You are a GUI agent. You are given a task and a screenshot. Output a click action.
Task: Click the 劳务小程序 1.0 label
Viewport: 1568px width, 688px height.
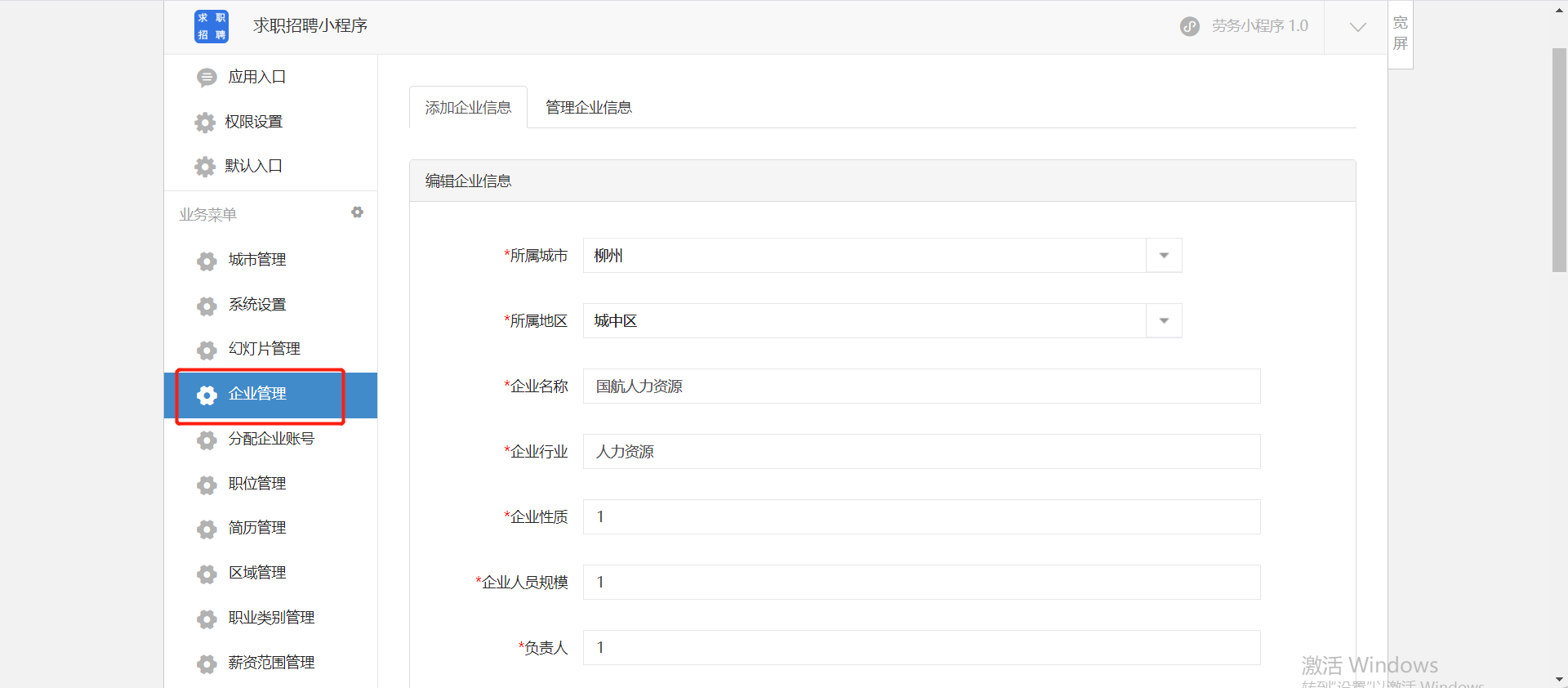tap(1259, 26)
